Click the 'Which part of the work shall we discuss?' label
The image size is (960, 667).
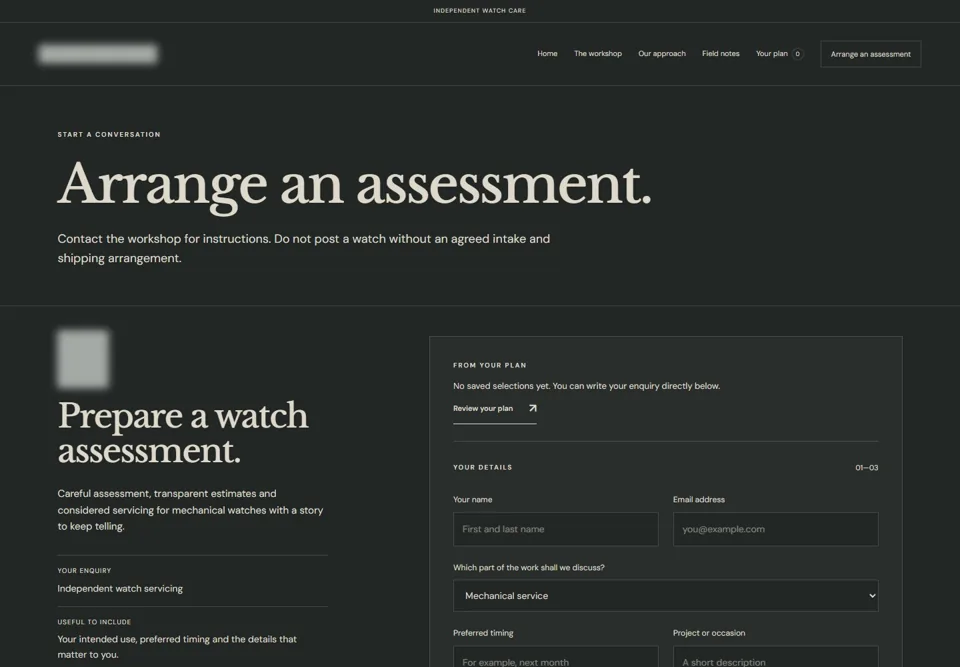pos(528,568)
